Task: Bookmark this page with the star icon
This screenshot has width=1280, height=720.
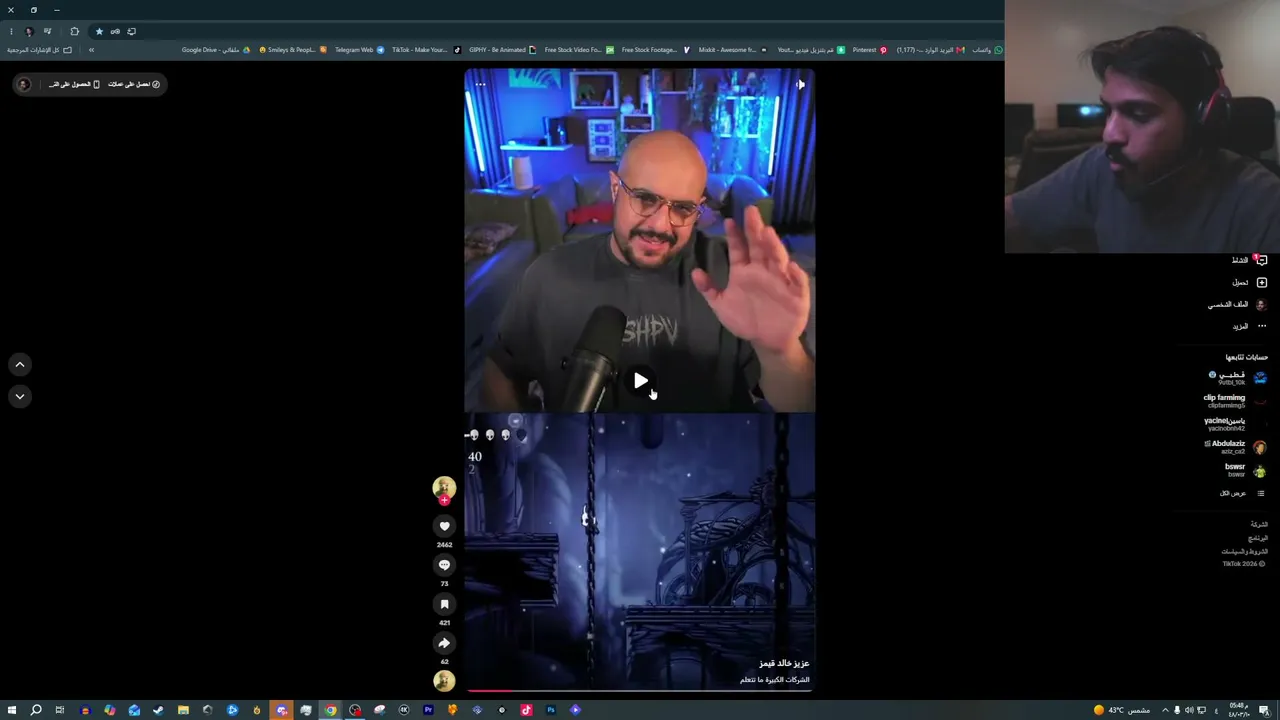Action: (99, 31)
